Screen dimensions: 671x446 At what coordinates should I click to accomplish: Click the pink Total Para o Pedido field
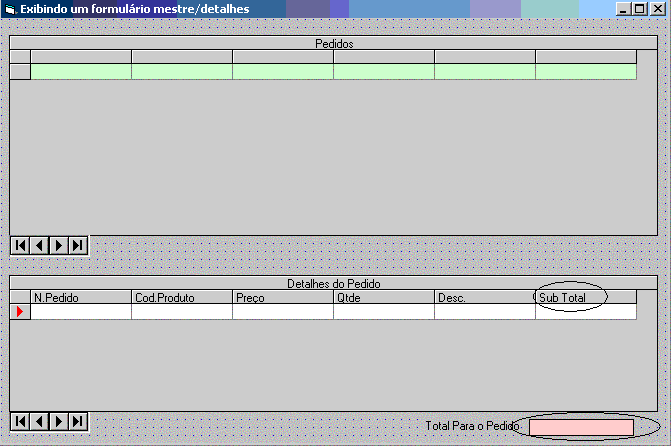pos(582,427)
